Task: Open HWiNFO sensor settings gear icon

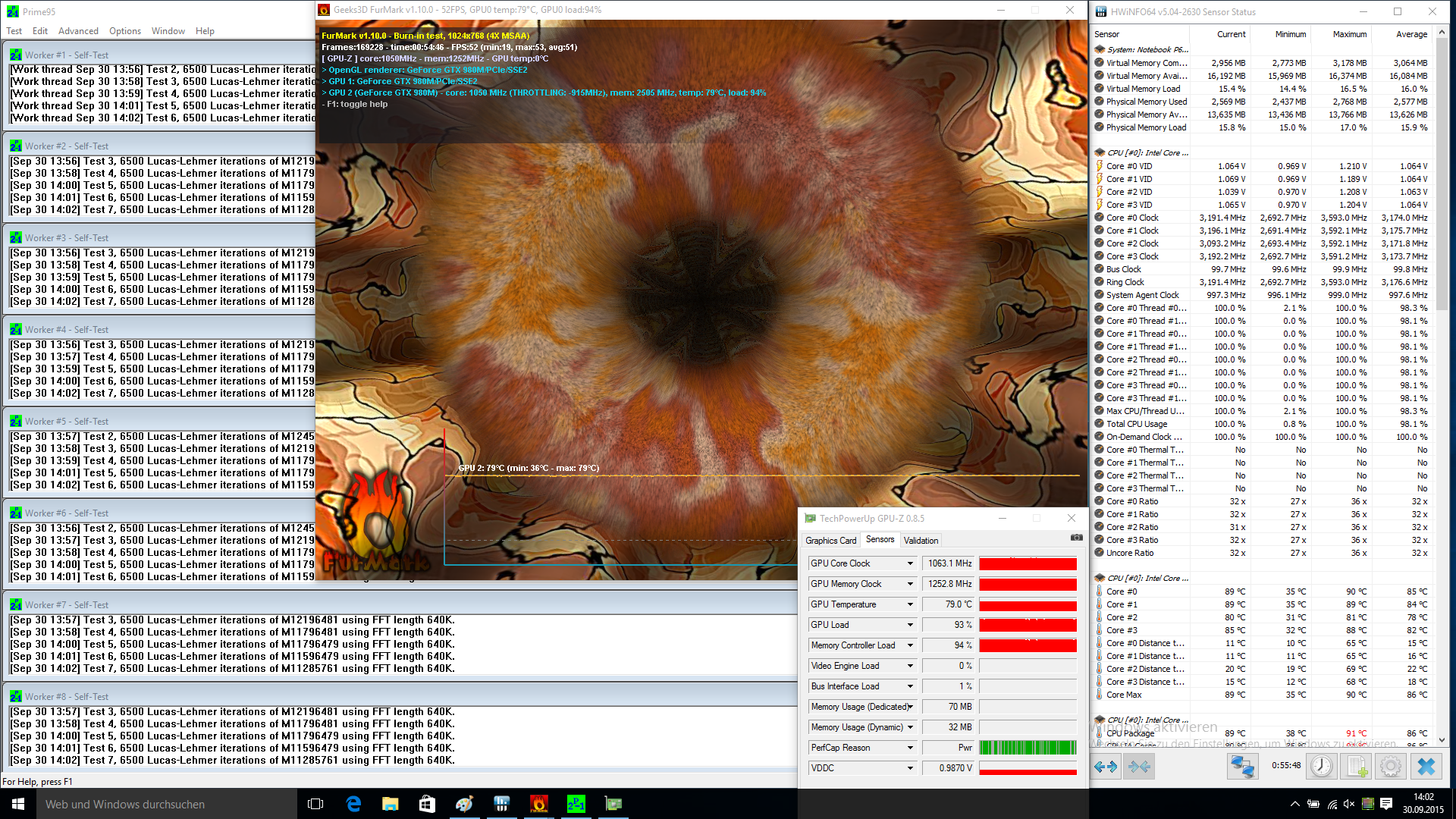Action: (1391, 767)
